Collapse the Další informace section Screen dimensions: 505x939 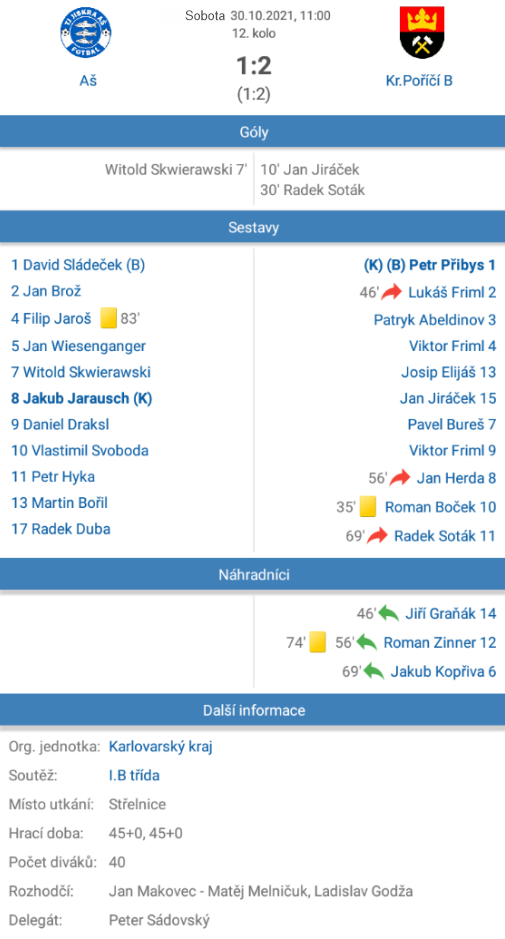tap(252, 710)
